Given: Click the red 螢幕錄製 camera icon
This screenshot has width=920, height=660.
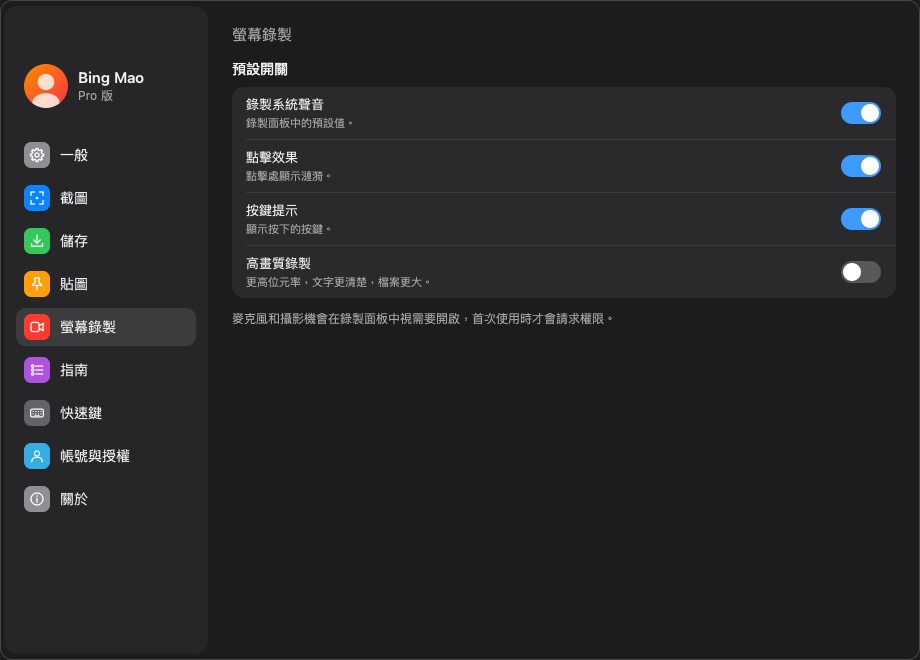Looking at the screenshot, I should click(37, 327).
